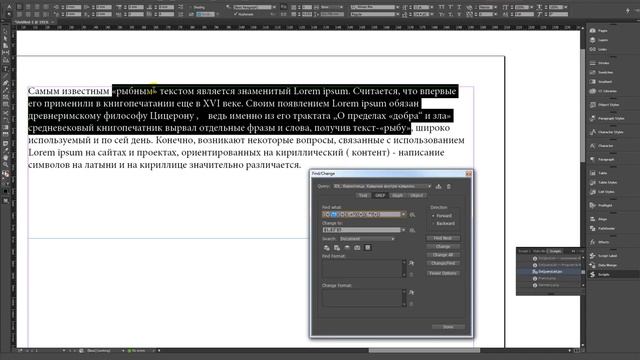Select the Hand tool

[5, 158]
